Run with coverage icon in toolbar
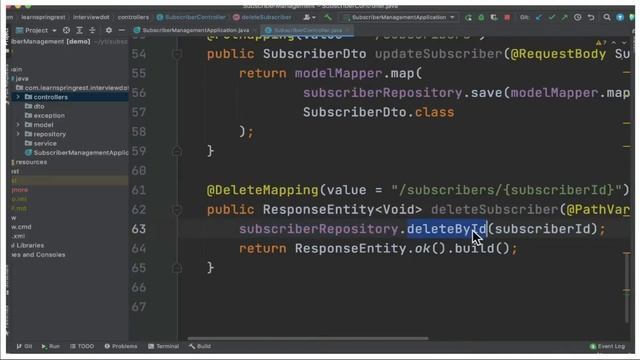Viewport: 640px width, 360px height. pyautogui.click(x=494, y=18)
